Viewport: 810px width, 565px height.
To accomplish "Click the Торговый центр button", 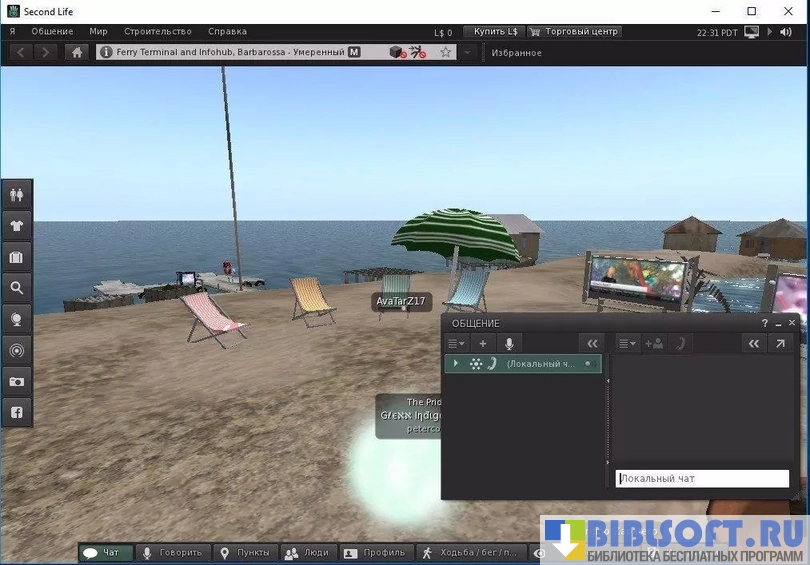I will [x=575, y=32].
